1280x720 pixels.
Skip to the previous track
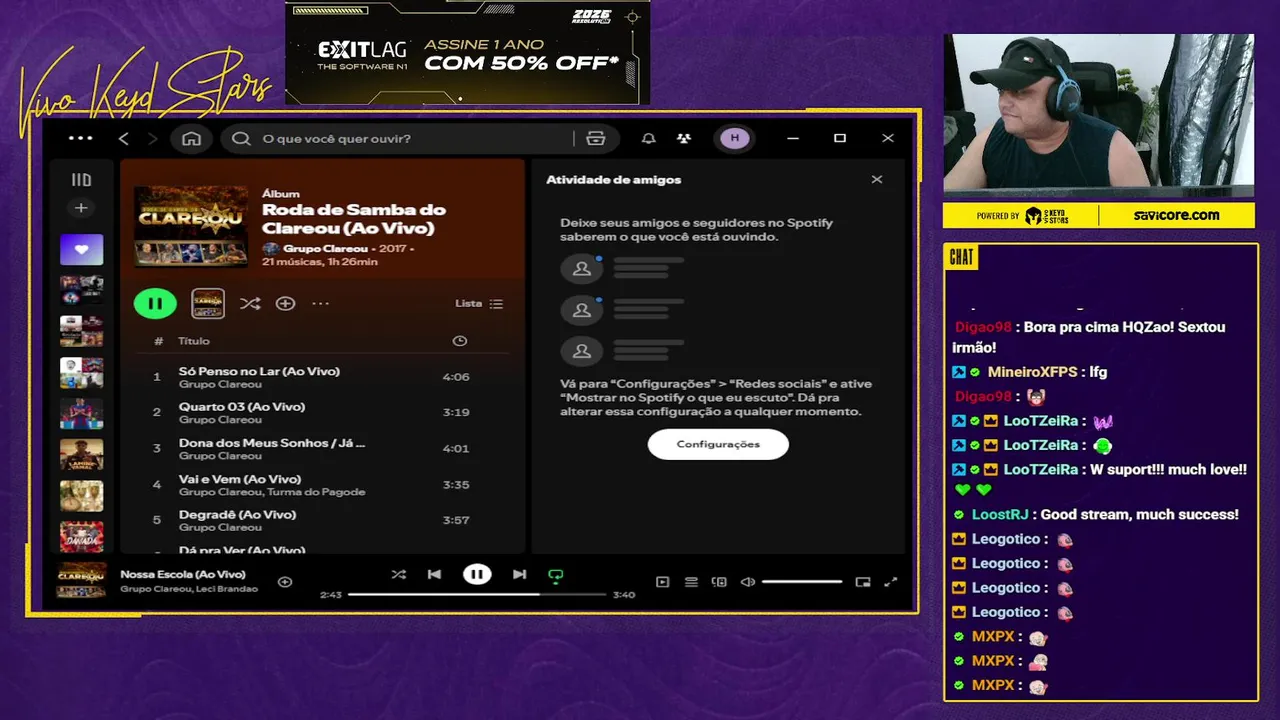click(x=434, y=574)
